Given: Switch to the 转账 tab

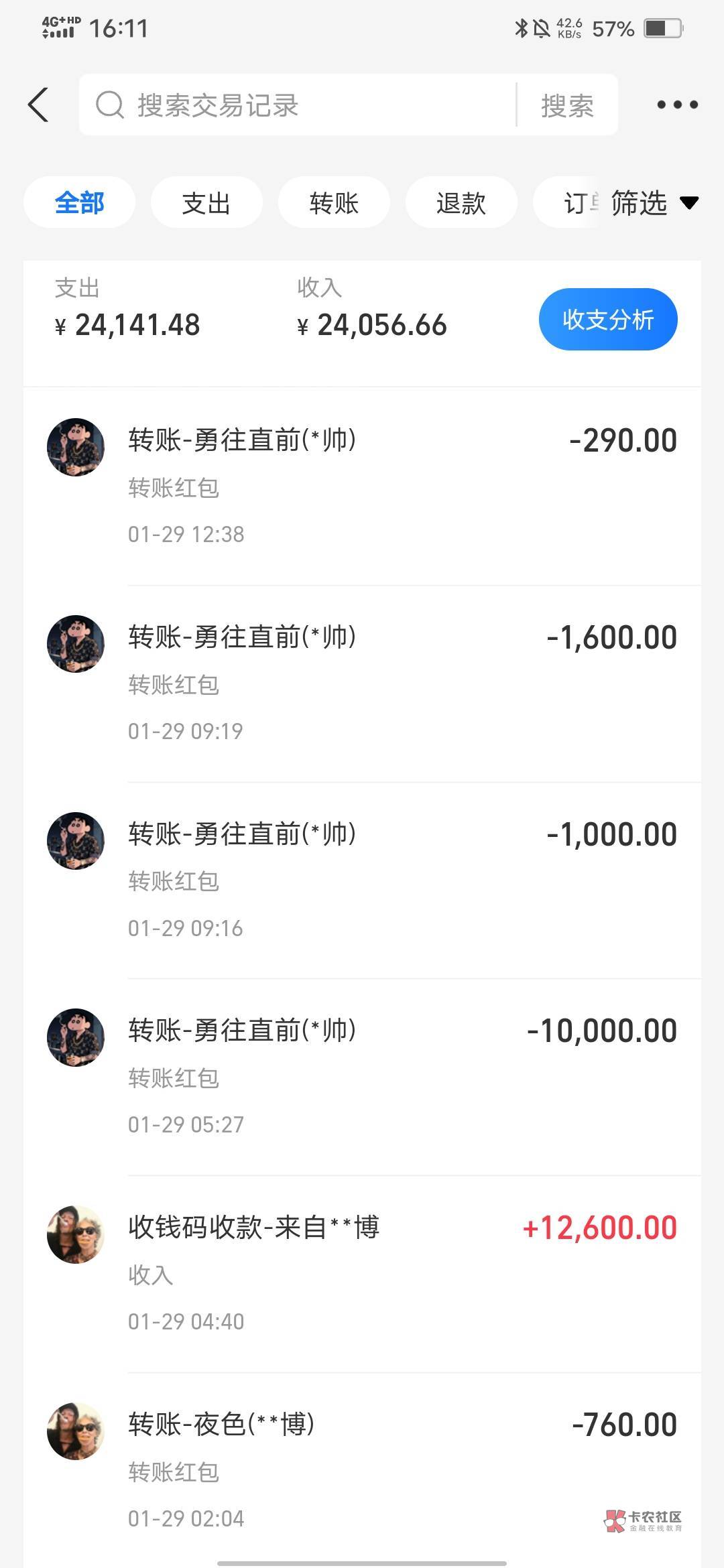Looking at the screenshot, I should coord(334,203).
